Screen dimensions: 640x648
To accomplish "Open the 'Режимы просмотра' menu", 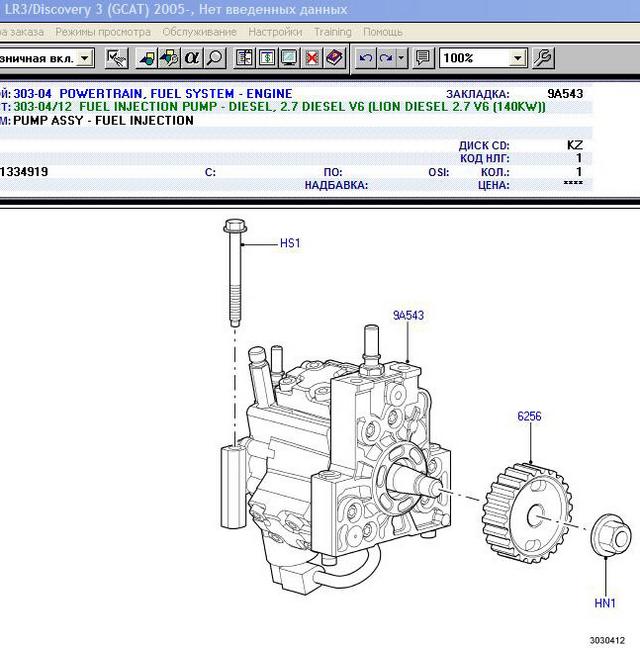I will [103, 32].
